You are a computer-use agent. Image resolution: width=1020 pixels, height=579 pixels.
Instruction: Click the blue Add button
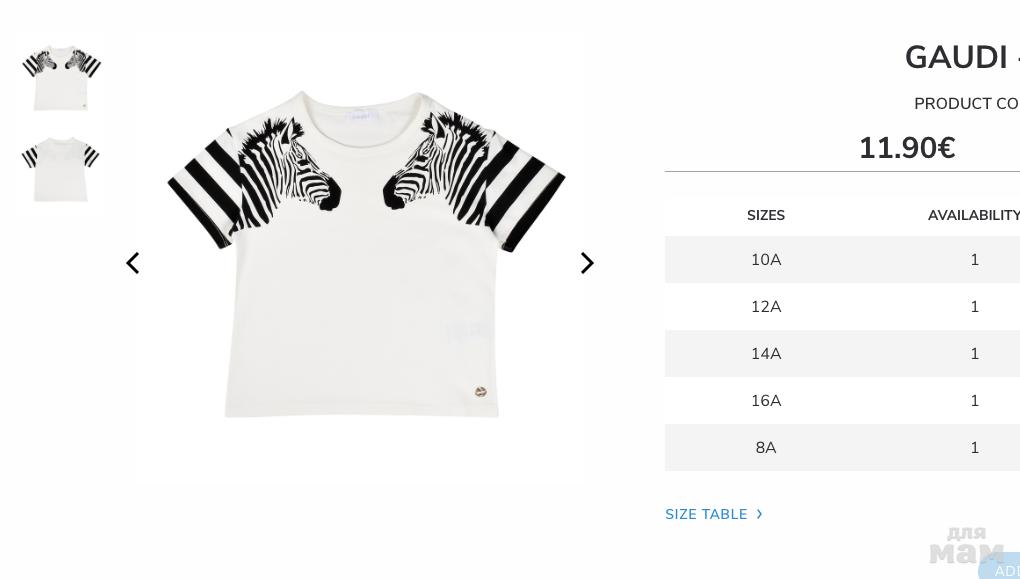click(1000, 567)
